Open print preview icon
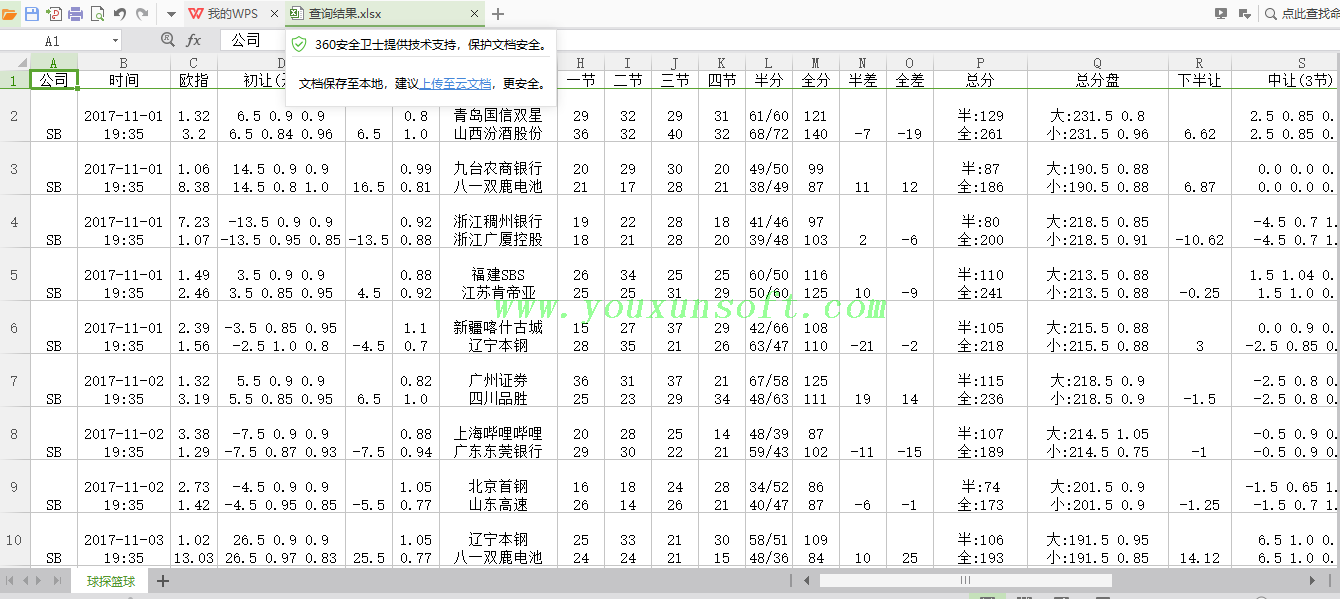This screenshot has height=599, width=1340. pyautogui.click(x=97, y=14)
